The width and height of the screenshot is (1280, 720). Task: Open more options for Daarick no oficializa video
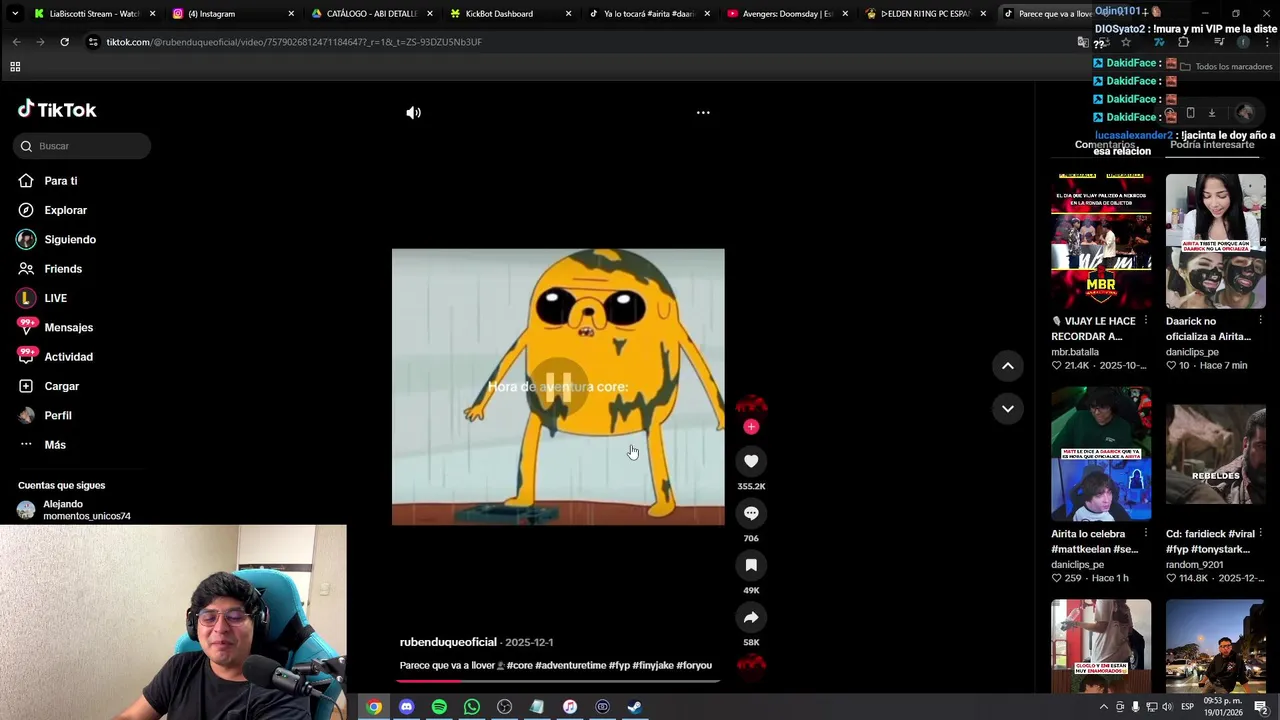[x=1260, y=321]
